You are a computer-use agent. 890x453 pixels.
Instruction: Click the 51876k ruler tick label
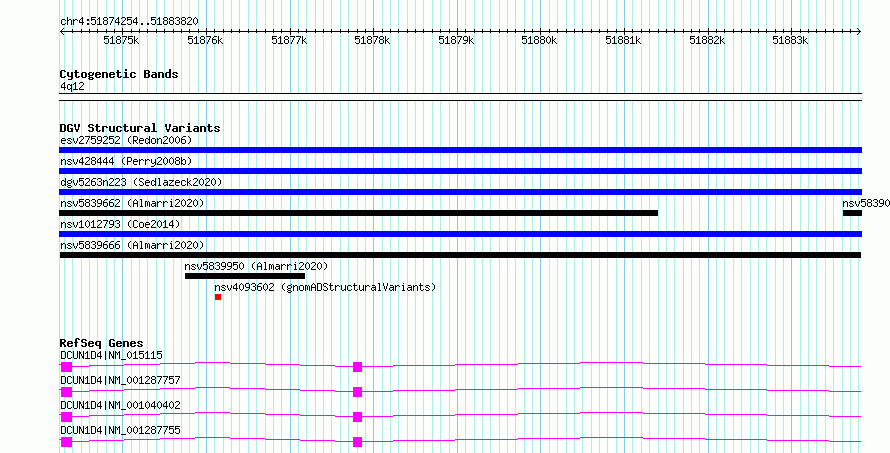[205, 40]
